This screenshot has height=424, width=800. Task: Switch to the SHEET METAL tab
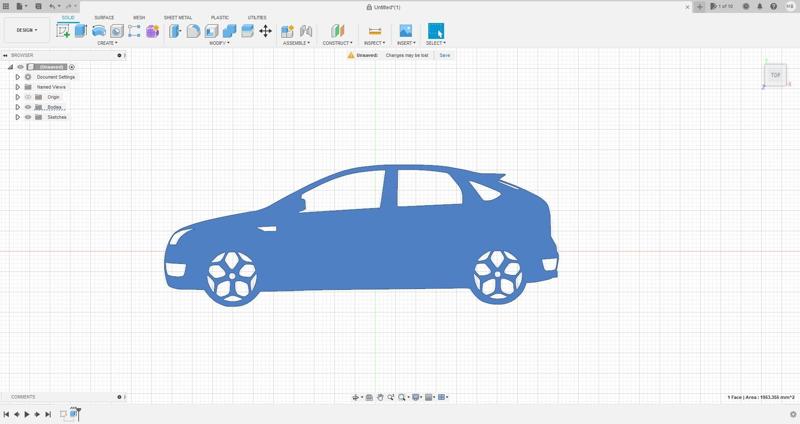tap(178, 18)
